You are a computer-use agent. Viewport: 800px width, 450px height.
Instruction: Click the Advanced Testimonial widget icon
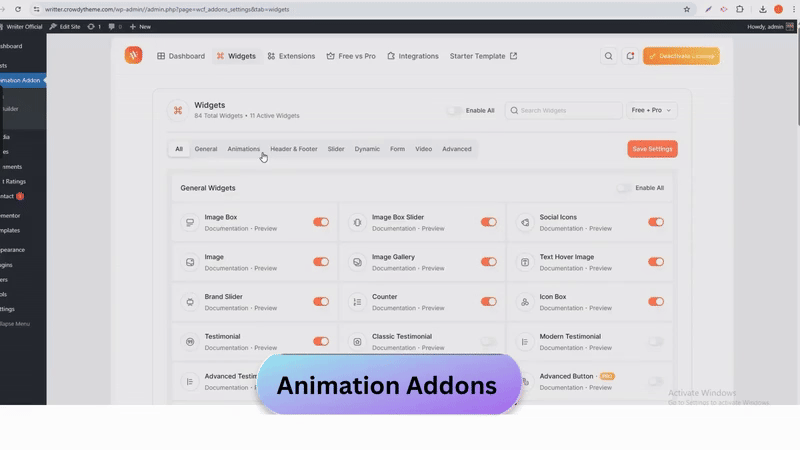190,382
